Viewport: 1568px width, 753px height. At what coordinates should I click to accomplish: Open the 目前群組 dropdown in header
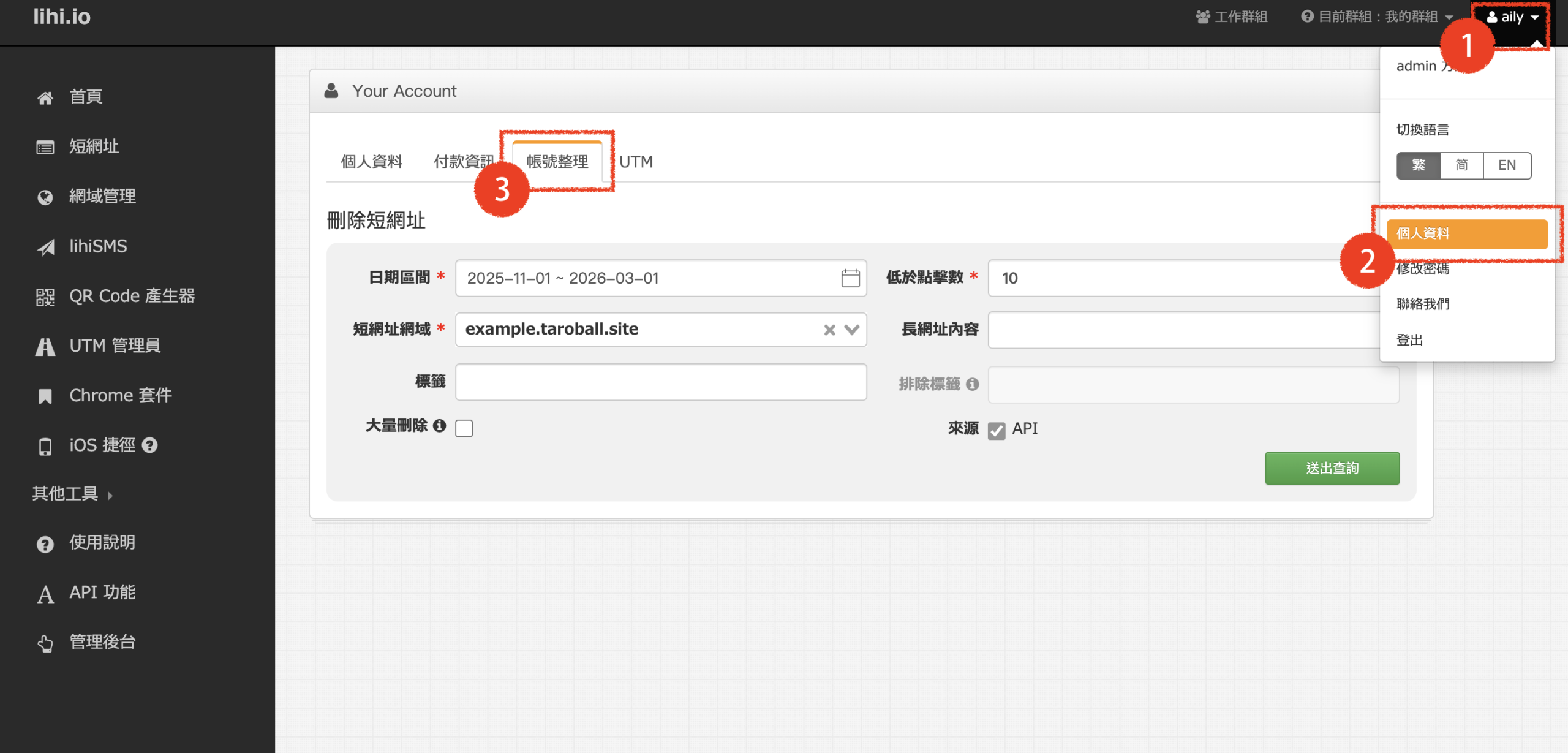[x=1377, y=17]
